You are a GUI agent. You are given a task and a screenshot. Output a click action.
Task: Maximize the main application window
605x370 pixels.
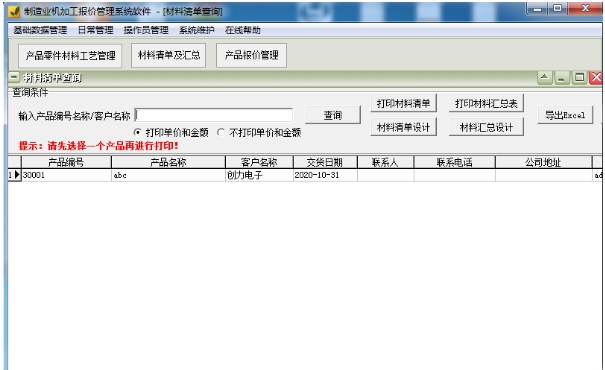coord(557,8)
